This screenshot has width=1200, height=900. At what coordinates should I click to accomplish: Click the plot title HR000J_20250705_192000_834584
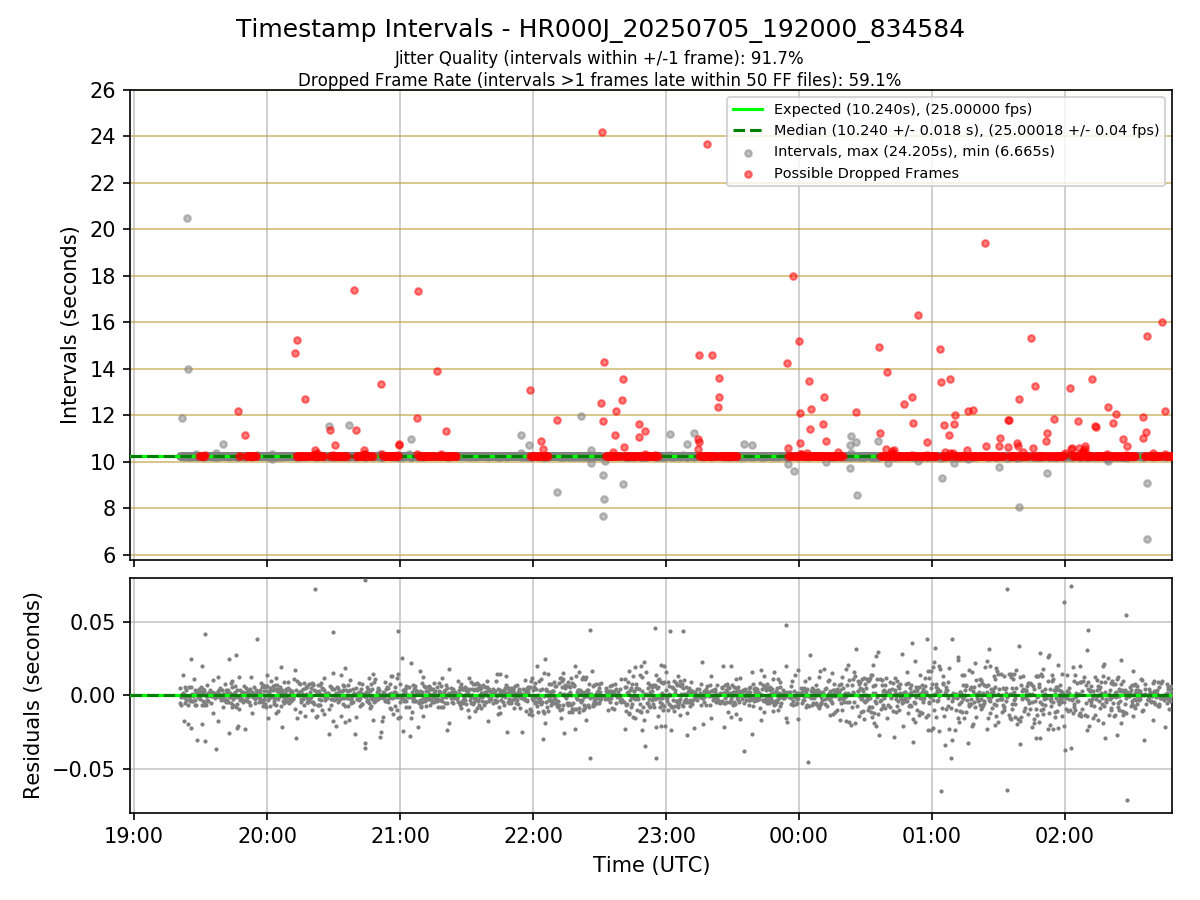click(600, 29)
